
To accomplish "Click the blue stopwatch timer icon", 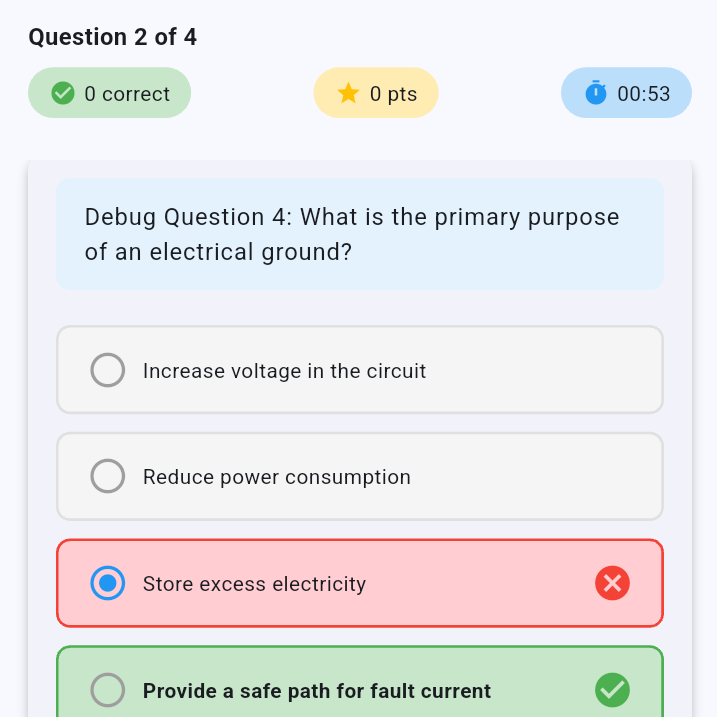I will pos(596,93).
